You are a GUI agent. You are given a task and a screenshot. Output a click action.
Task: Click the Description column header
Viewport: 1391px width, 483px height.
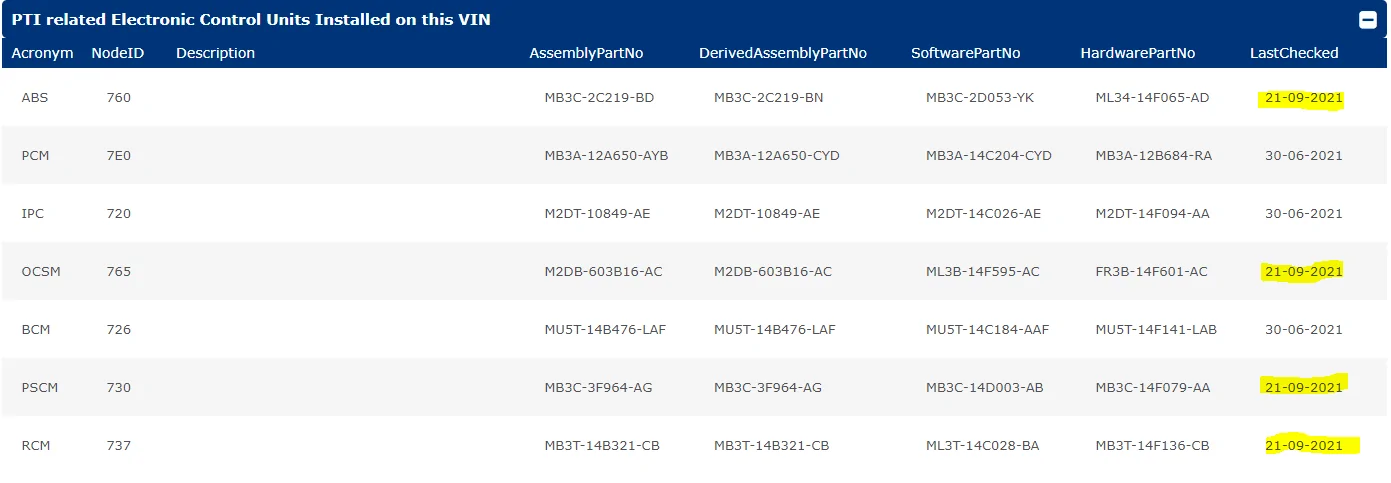pyautogui.click(x=215, y=53)
